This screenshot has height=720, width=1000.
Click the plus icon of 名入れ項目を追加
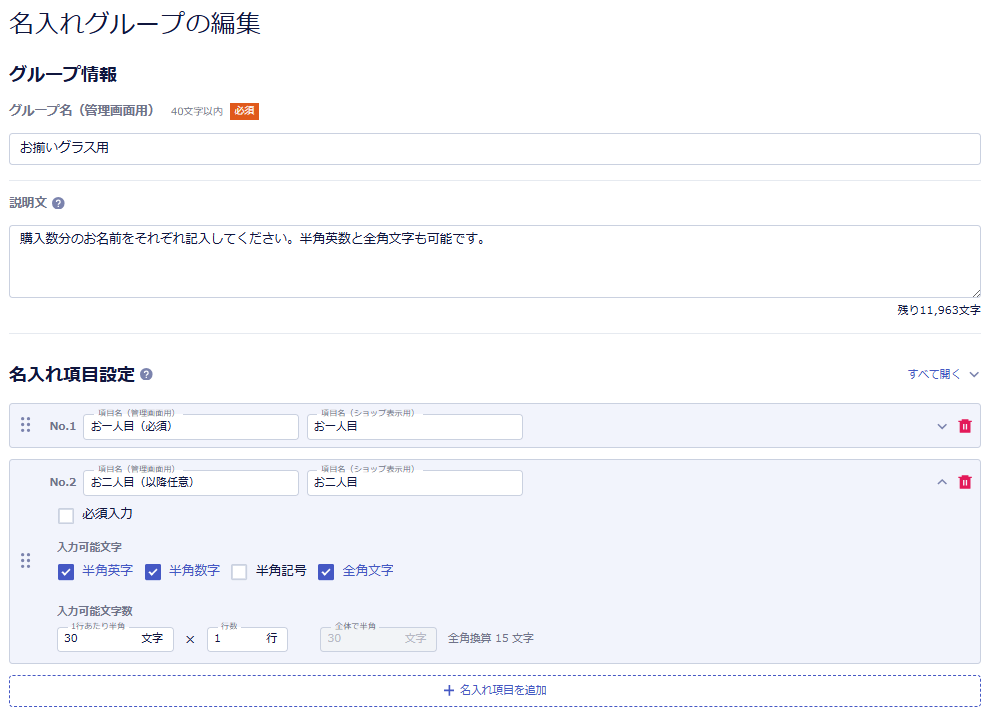pyautogui.click(x=449, y=691)
